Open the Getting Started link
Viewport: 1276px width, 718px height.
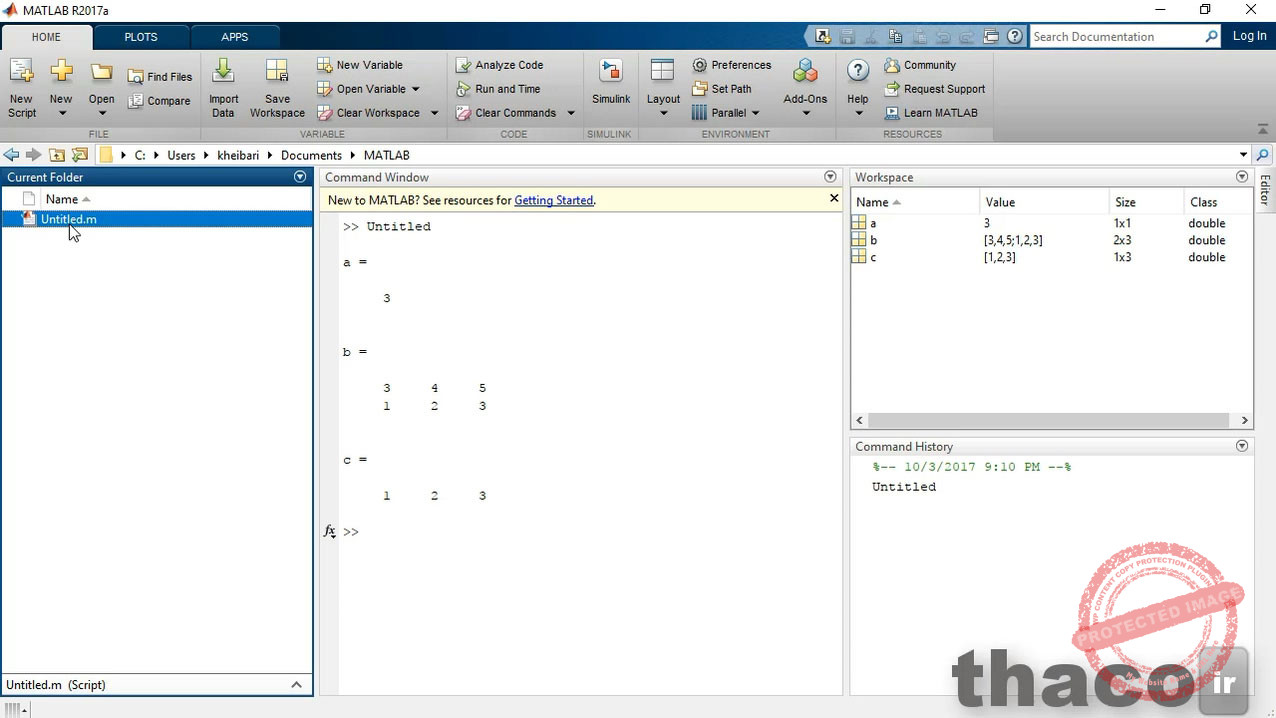click(x=553, y=200)
